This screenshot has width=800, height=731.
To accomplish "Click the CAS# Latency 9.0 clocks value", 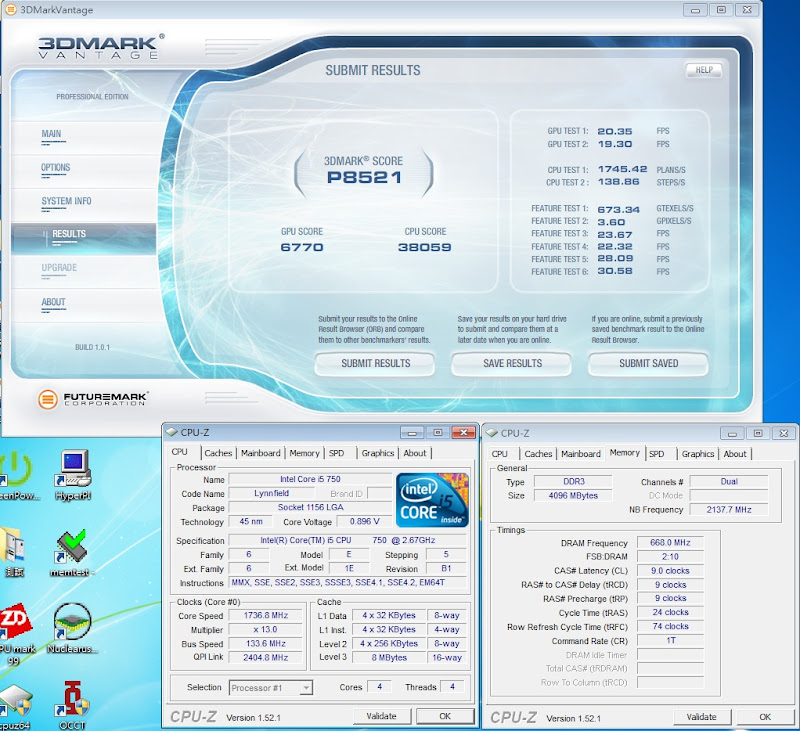I will click(670, 571).
